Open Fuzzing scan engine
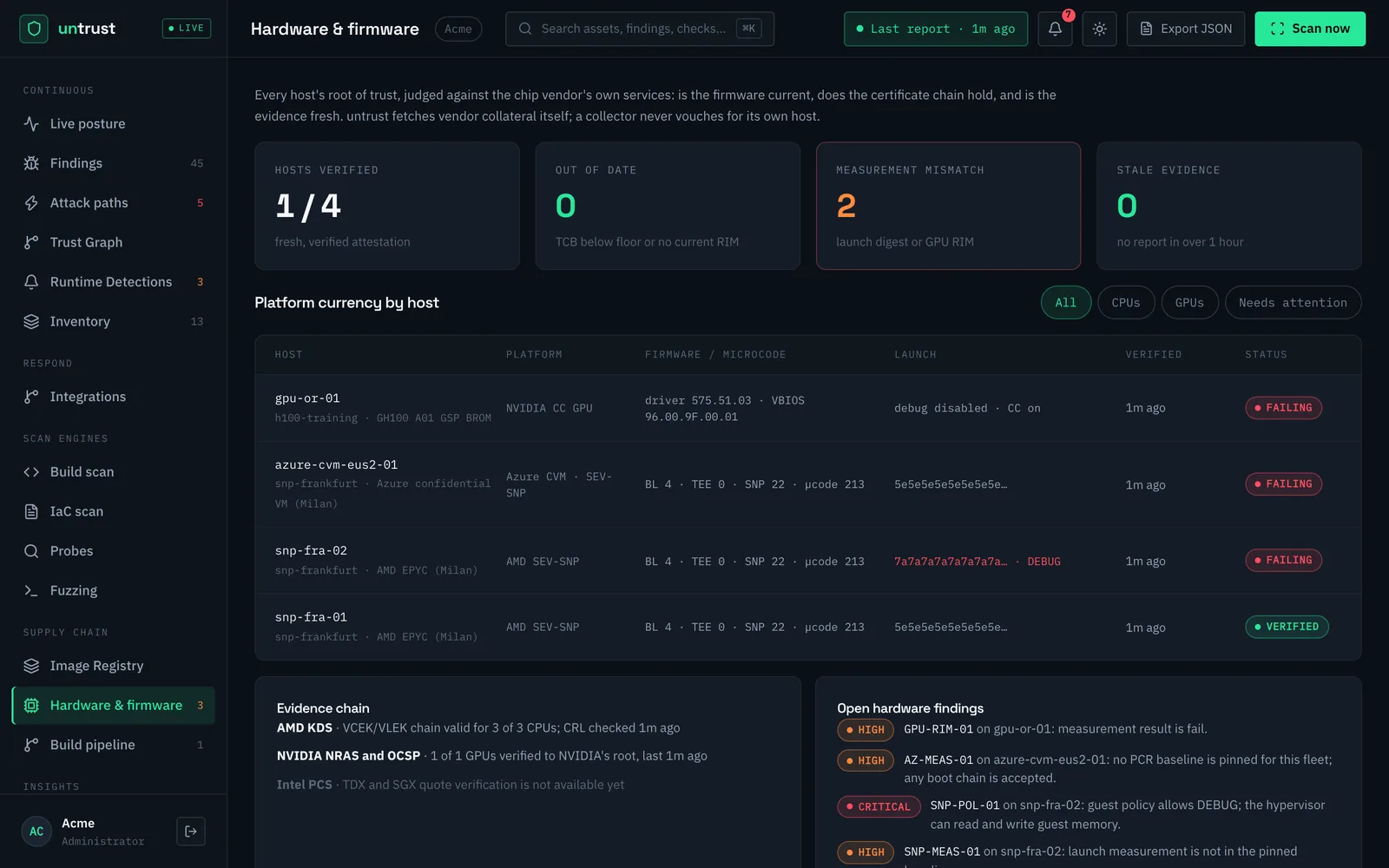 113,590
